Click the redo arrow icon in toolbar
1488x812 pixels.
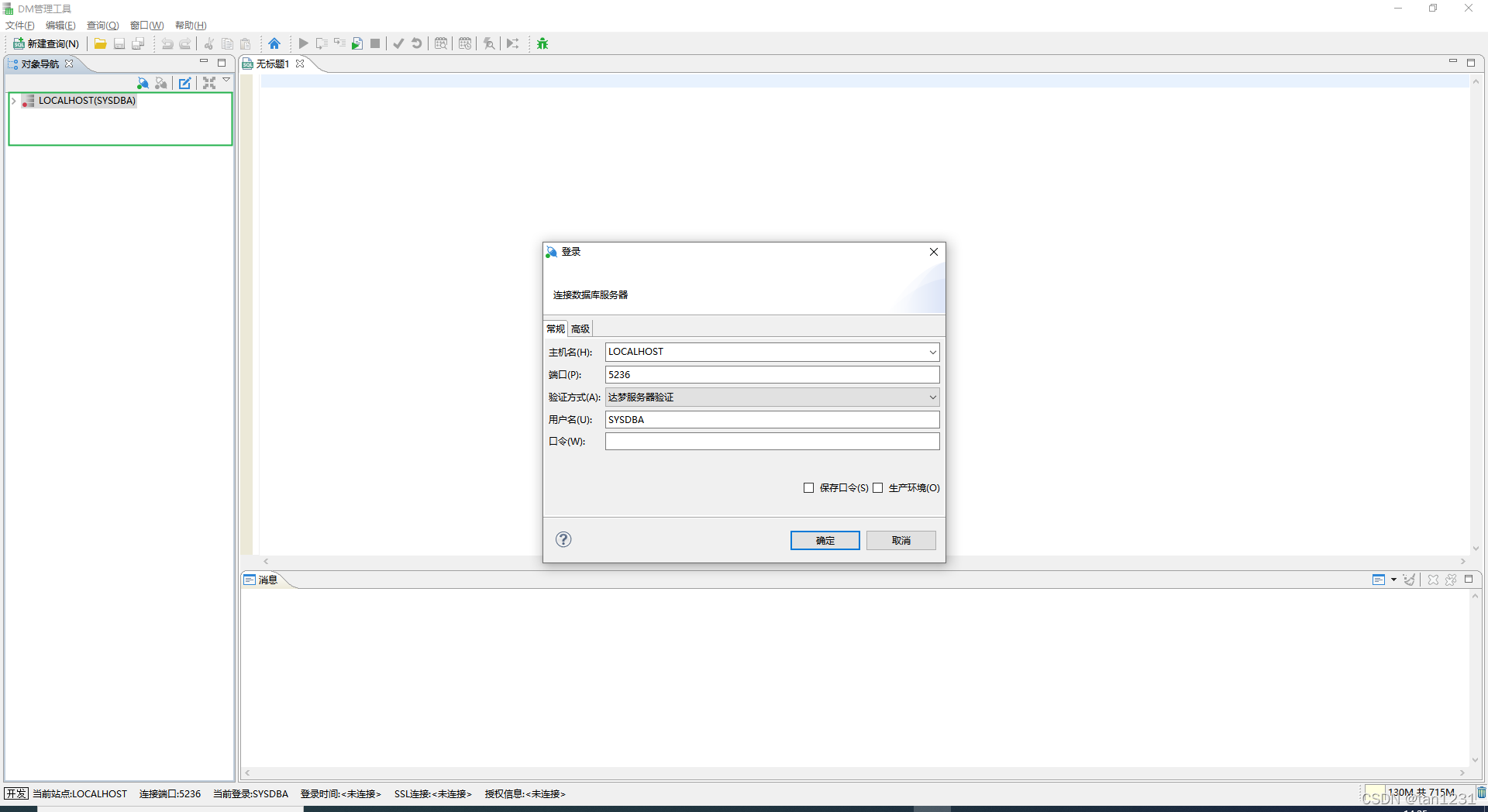tap(185, 43)
